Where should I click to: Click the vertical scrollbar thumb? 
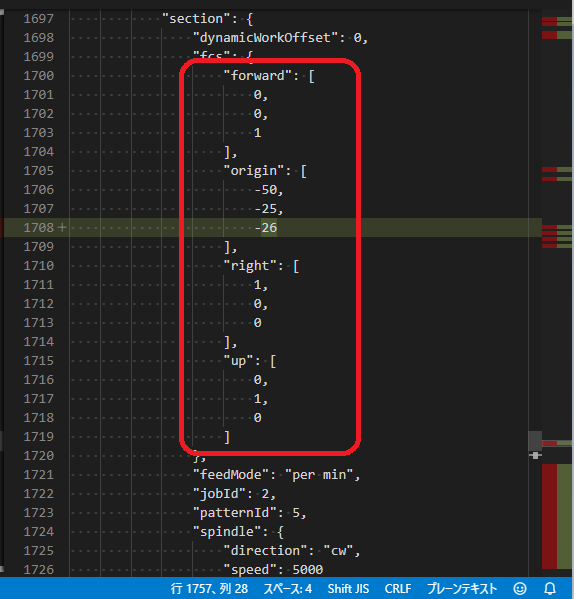535,441
